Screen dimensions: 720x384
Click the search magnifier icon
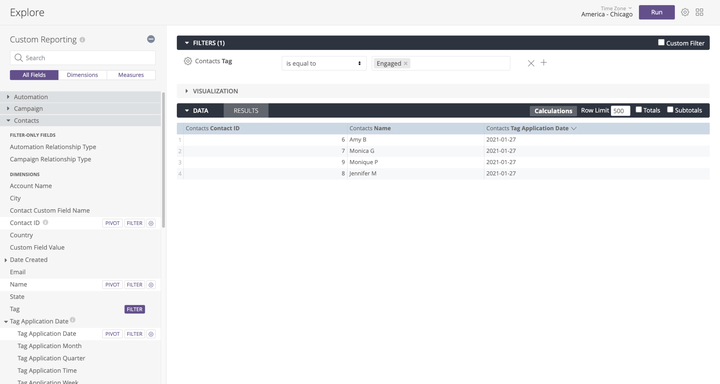(18, 57)
